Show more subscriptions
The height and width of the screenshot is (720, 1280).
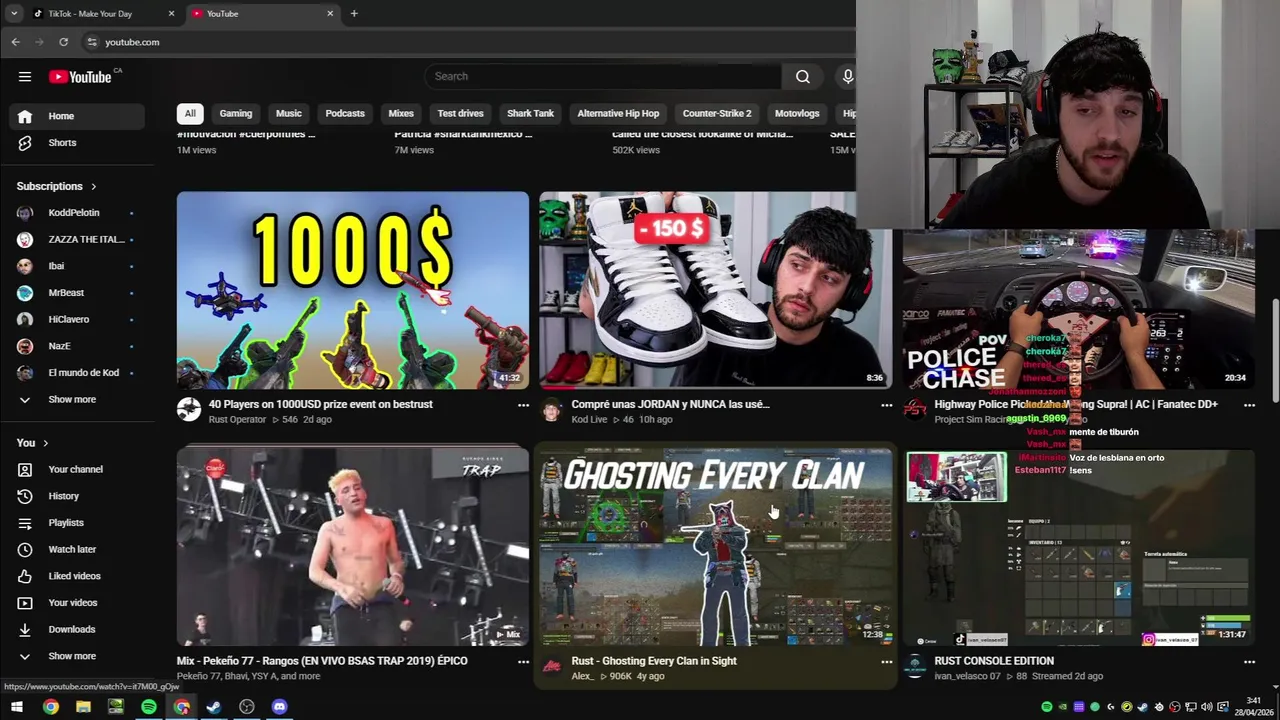78,400
